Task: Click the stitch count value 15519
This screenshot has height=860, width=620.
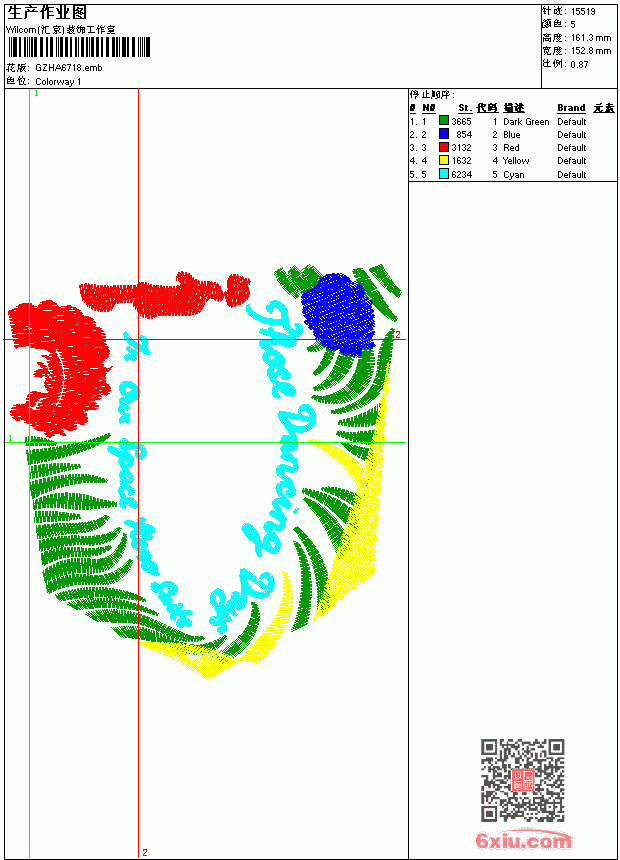Action: coord(583,12)
